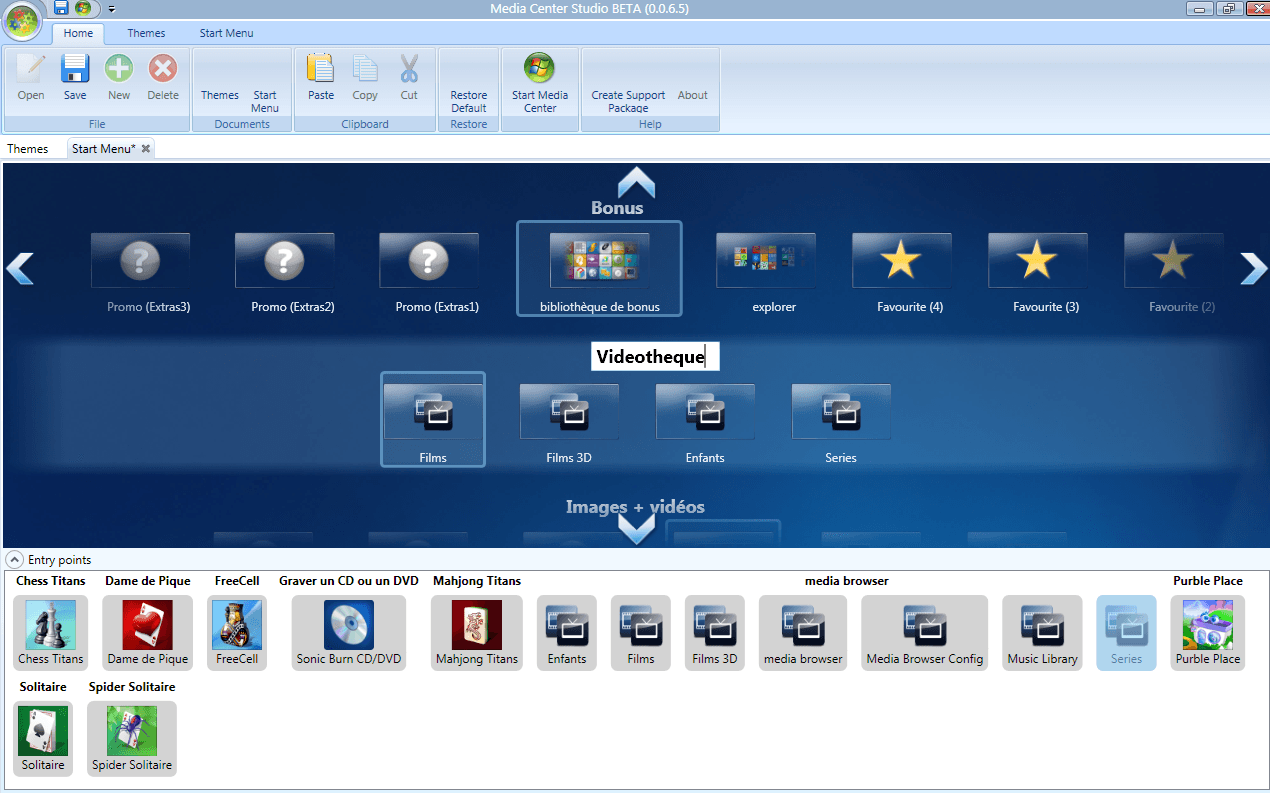This screenshot has height=793, width=1270.
Task: Open a file with the Open button
Action: (x=31, y=78)
